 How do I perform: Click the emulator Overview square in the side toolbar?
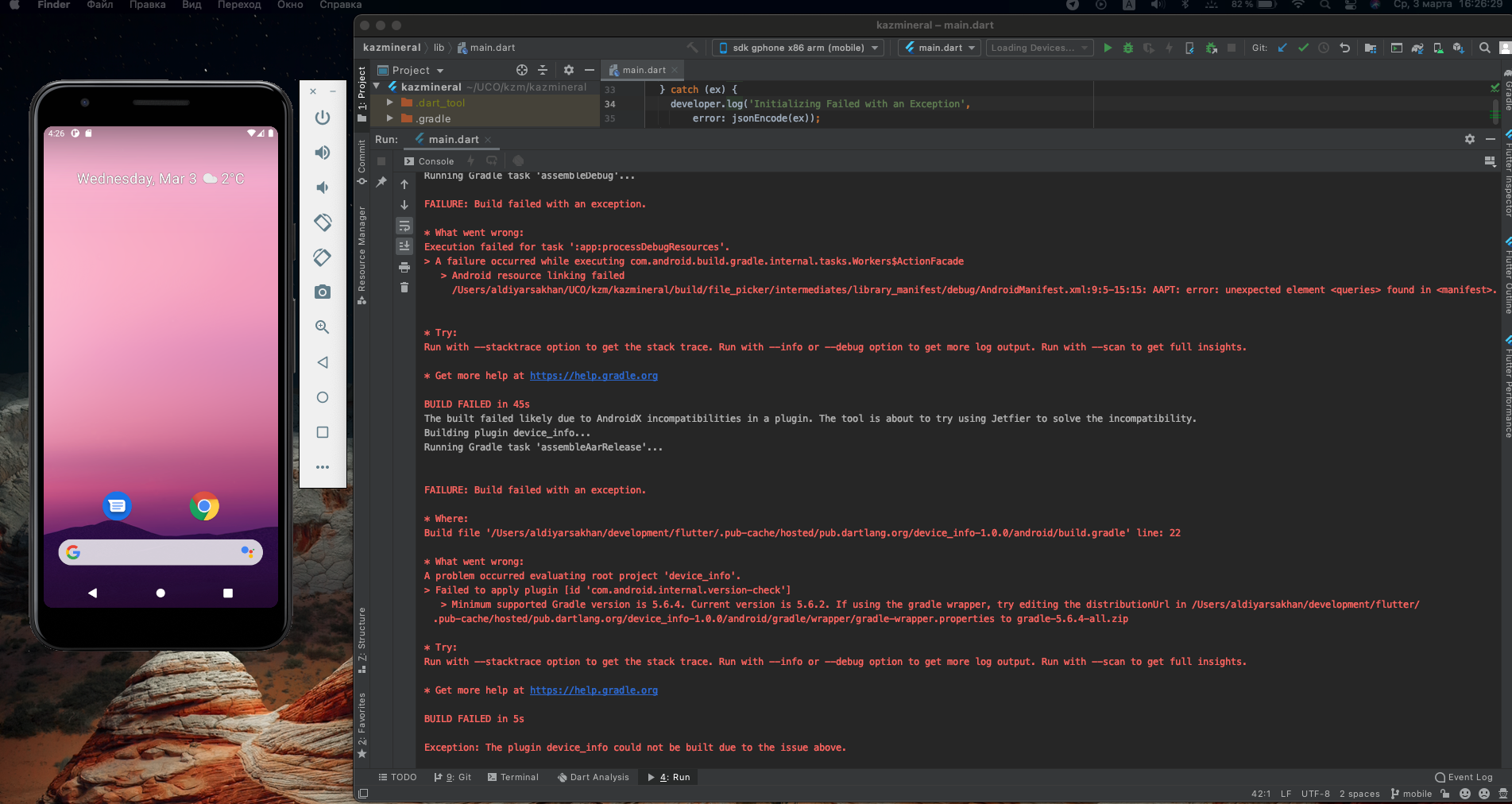pos(323,432)
